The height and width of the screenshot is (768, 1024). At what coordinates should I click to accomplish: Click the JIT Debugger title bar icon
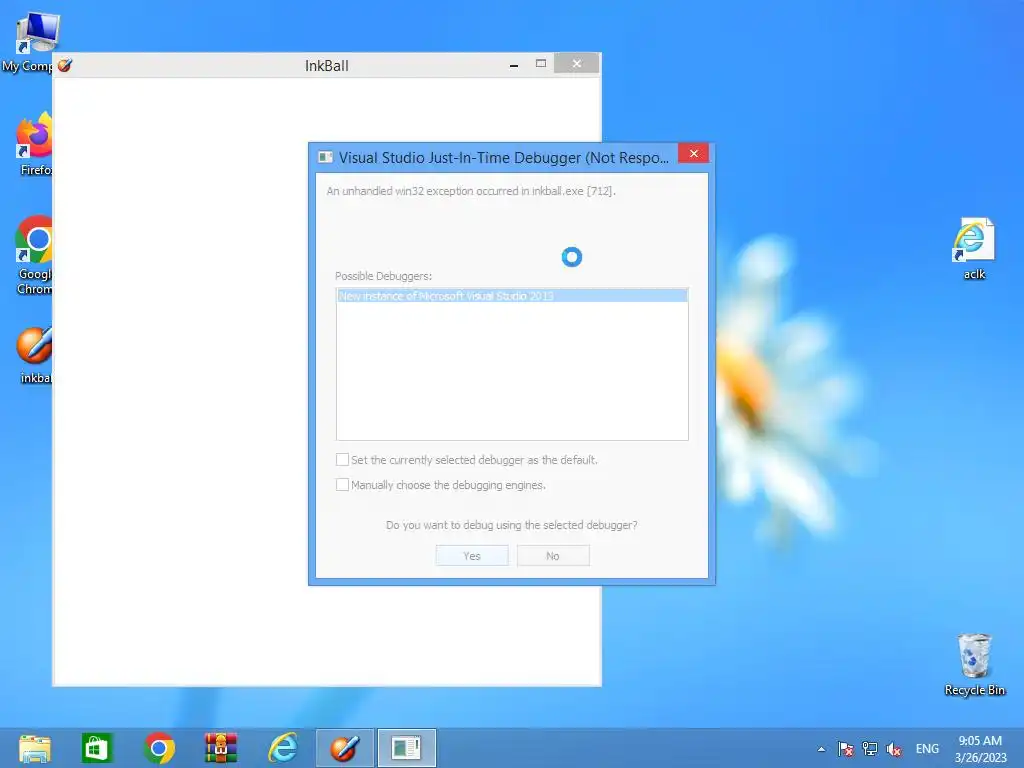tap(325, 157)
